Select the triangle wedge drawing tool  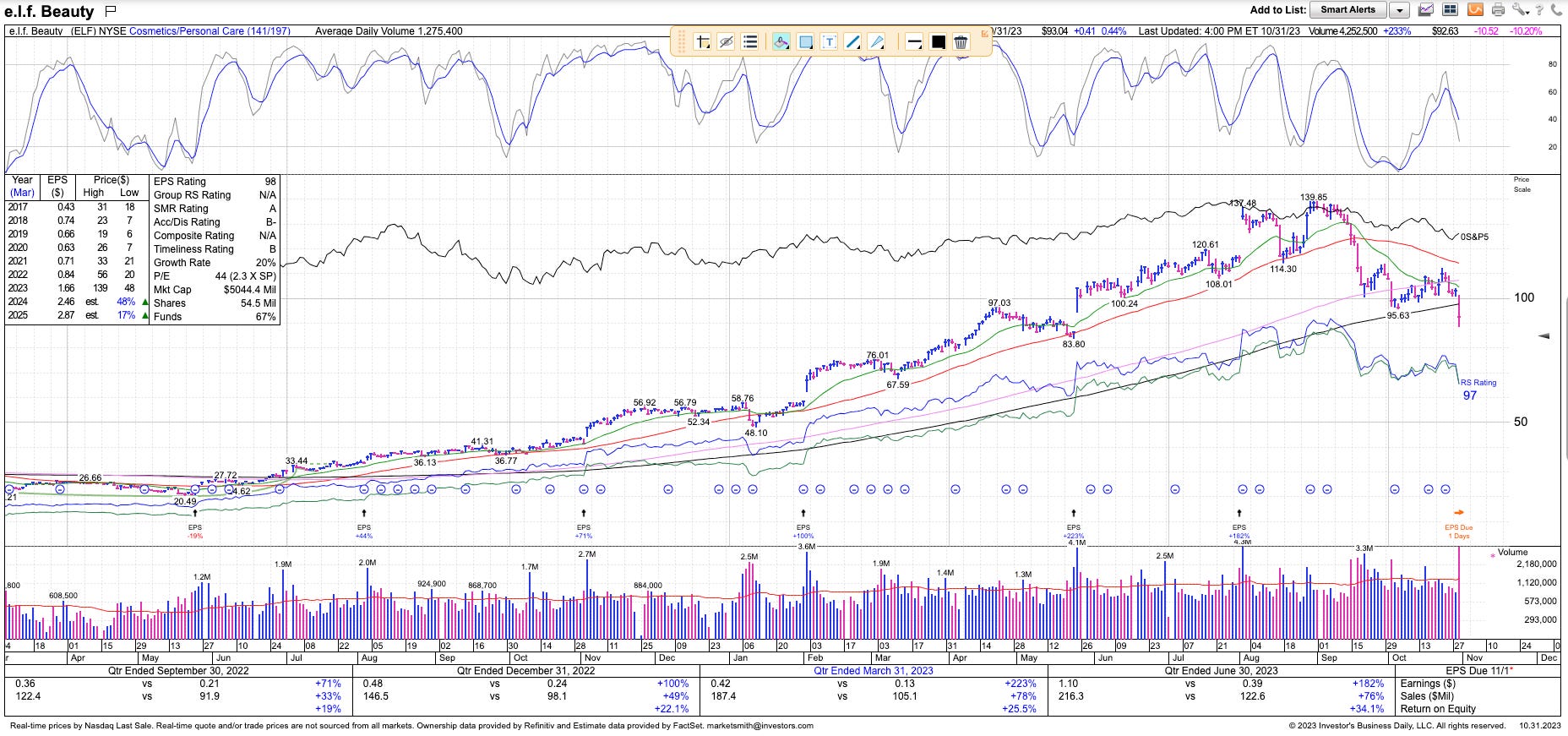[877, 41]
